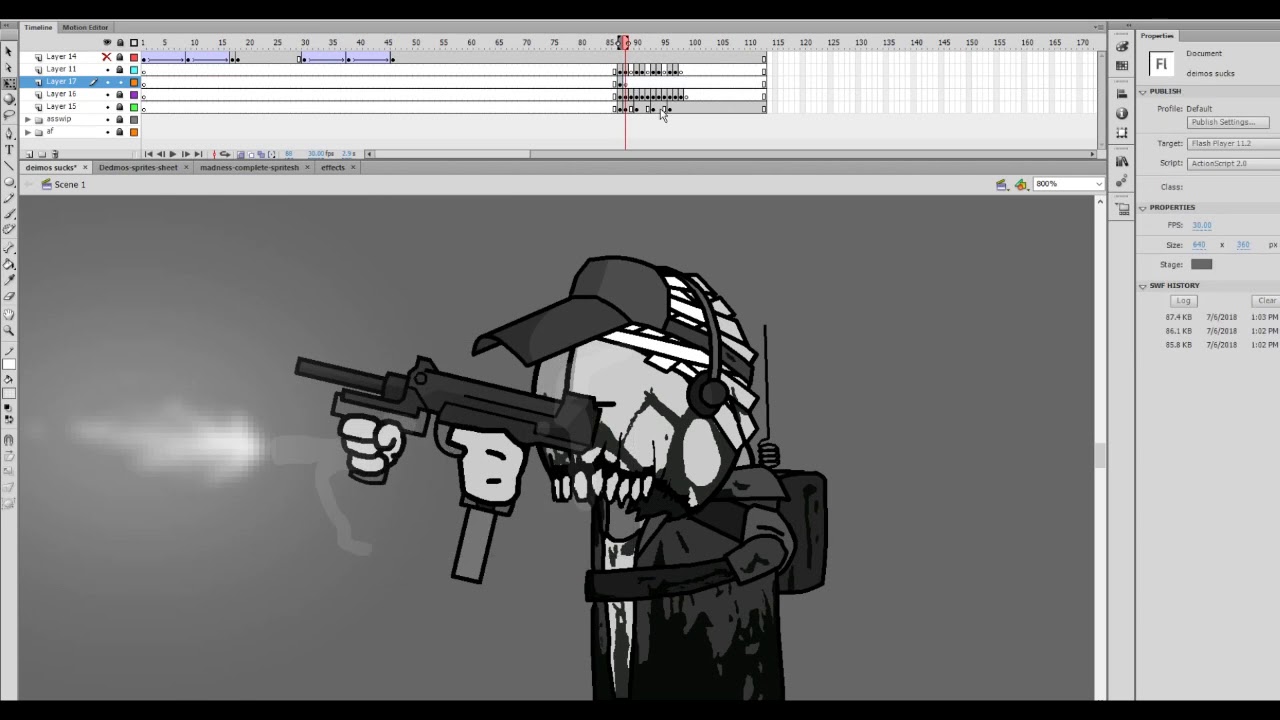Show the hidden Layer 14
This screenshot has width=1280, height=720.
(x=107, y=57)
